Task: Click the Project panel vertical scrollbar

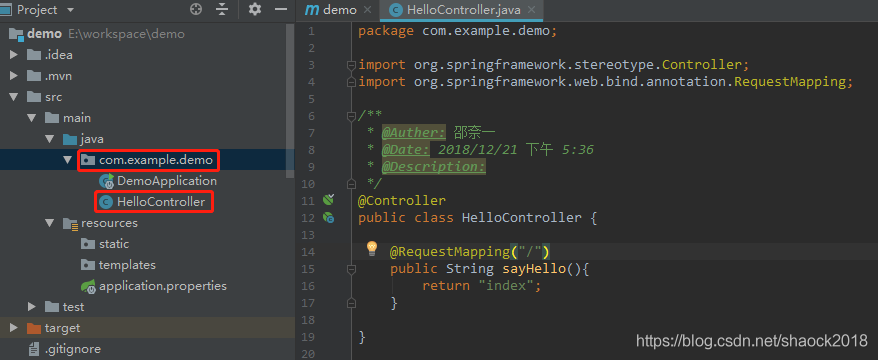Action: coord(290,101)
